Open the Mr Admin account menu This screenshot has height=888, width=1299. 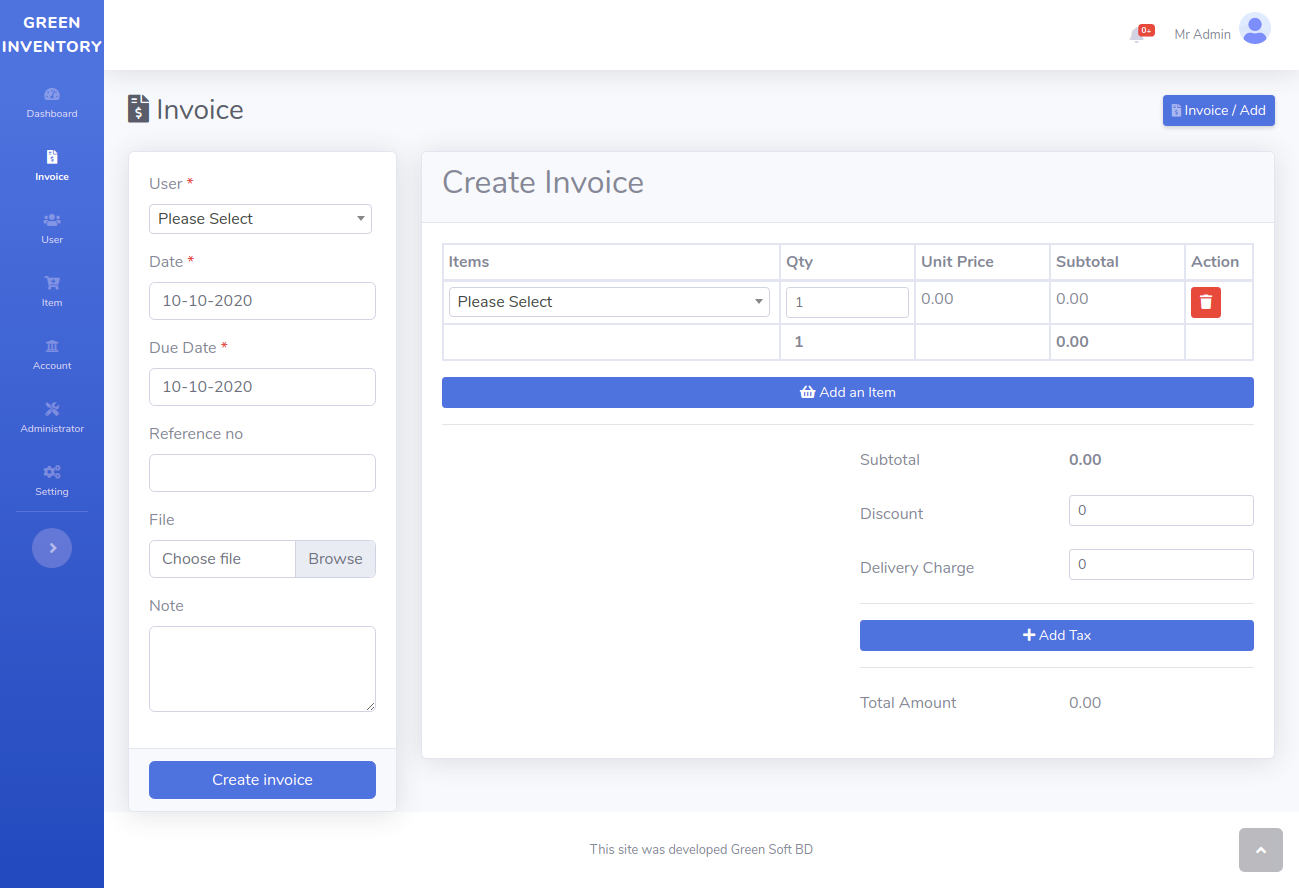[1201, 34]
